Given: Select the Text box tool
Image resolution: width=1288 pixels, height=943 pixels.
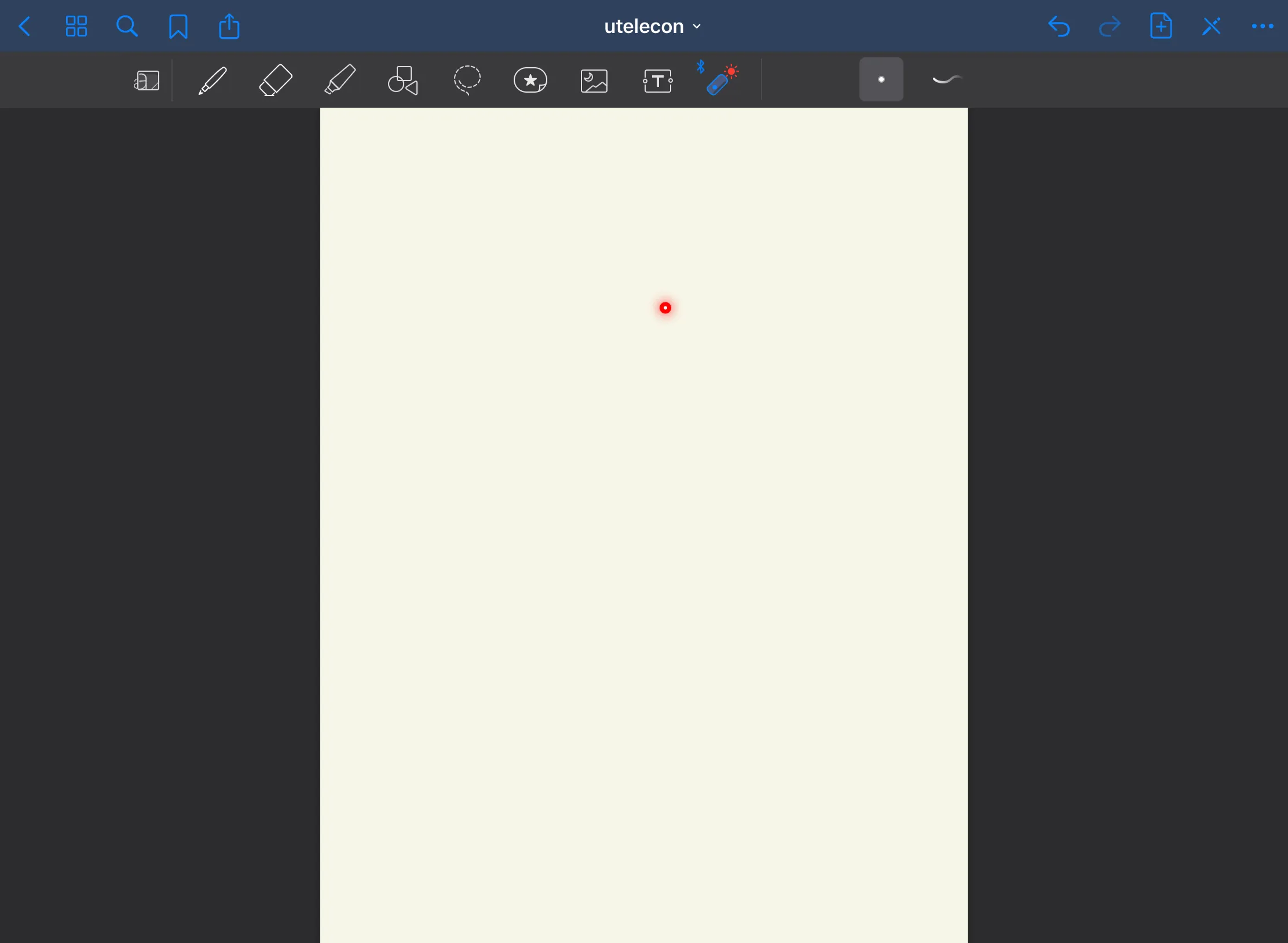Looking at the screenshot, I should click(x=658, y=81).
